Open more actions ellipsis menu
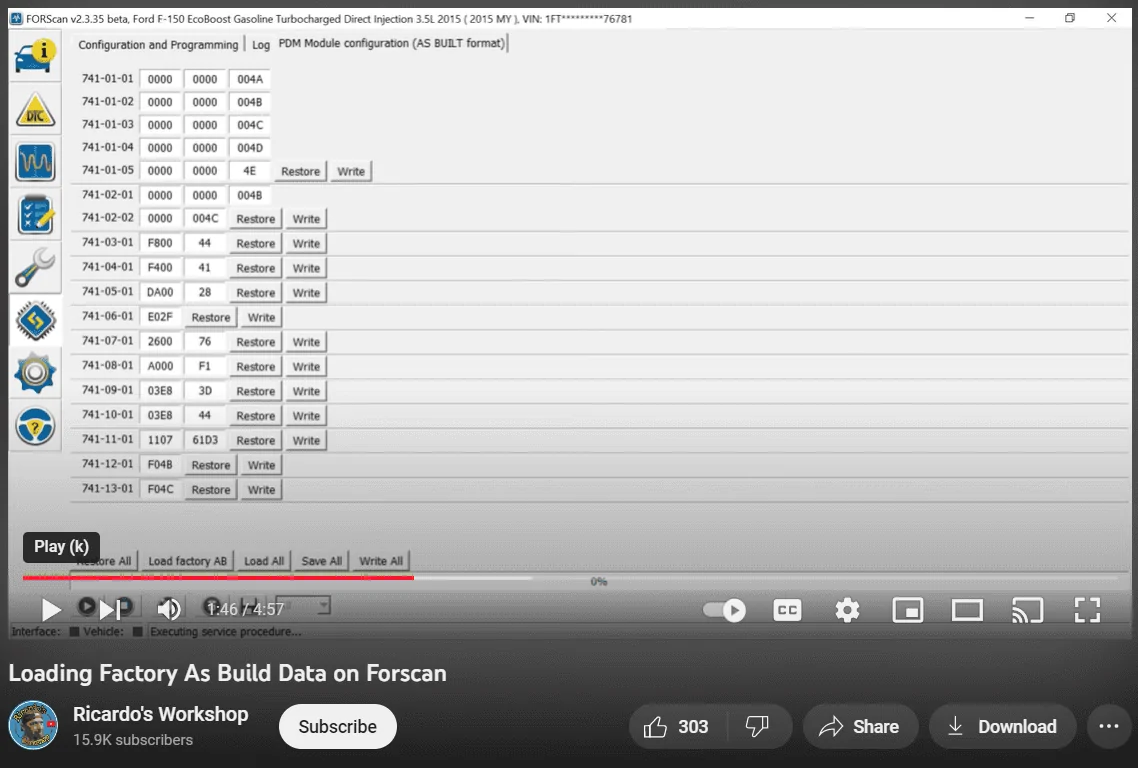Screen dimensions: 1138x768 (1109, 727)
